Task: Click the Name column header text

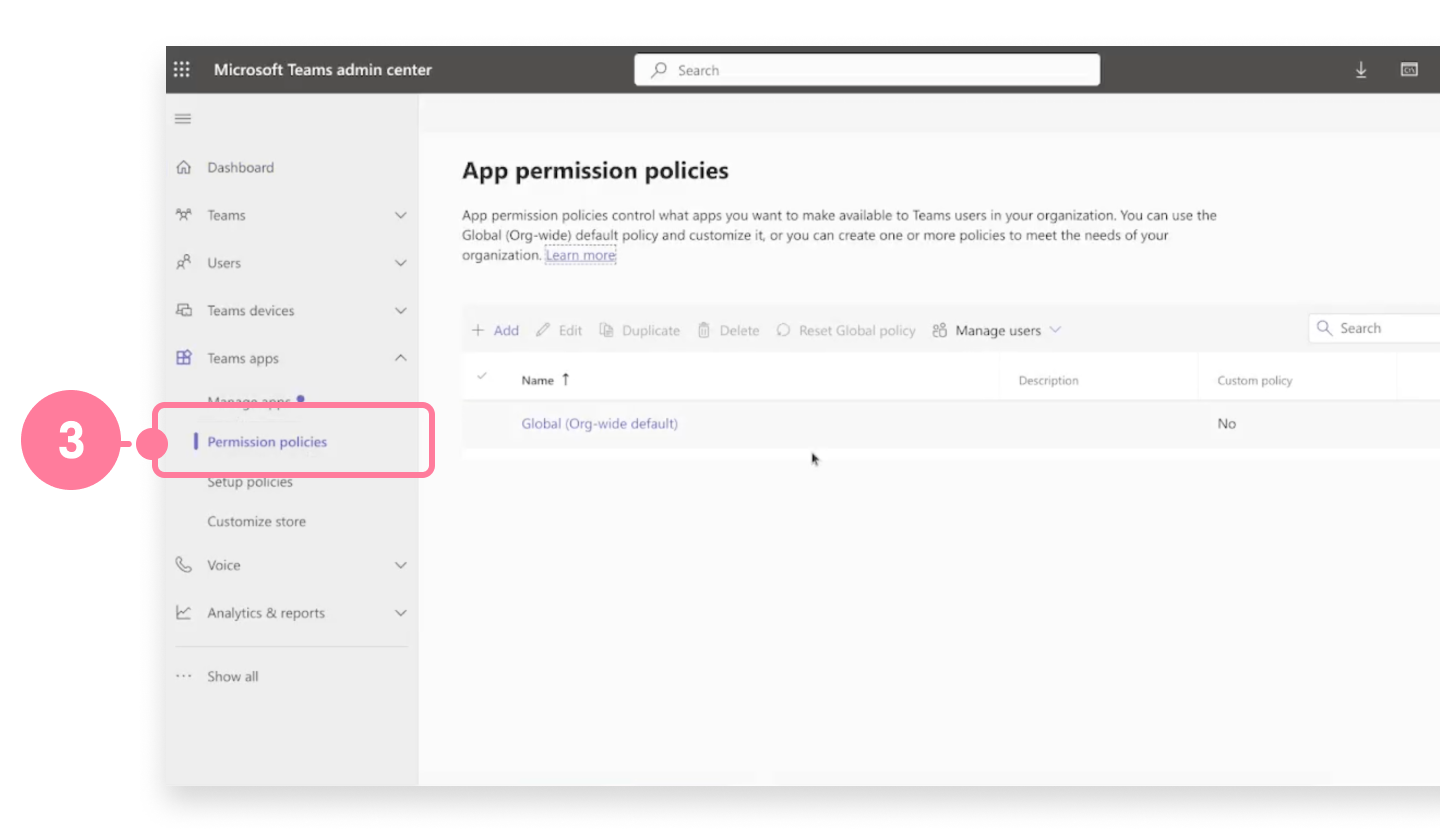Action: click(x=538, y=380)
